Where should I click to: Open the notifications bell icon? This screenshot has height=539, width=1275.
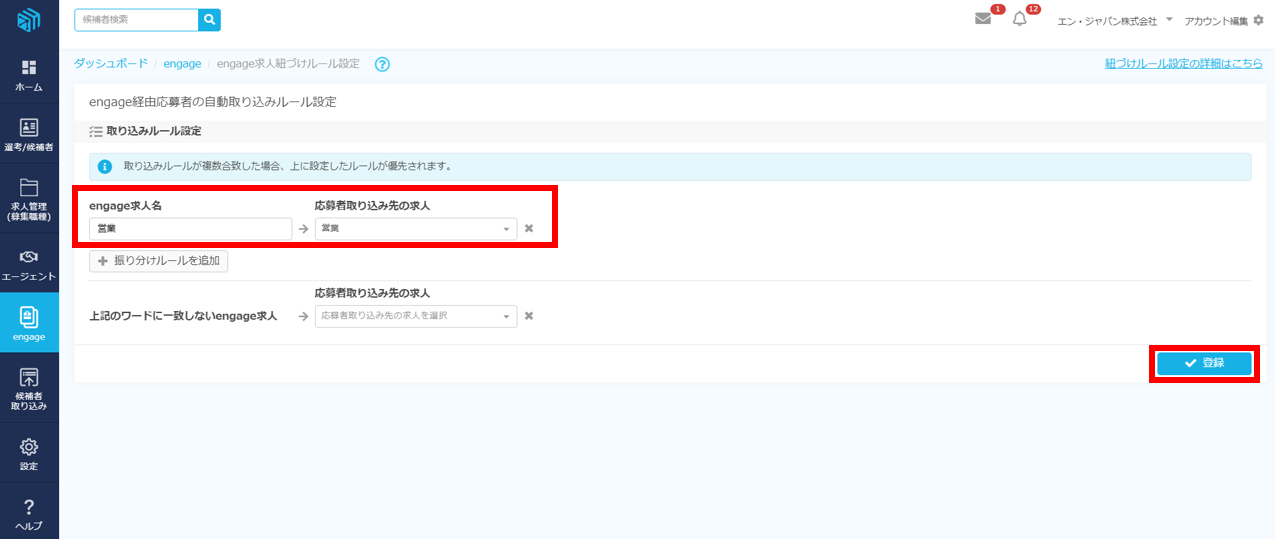[x=1020, y=19]
